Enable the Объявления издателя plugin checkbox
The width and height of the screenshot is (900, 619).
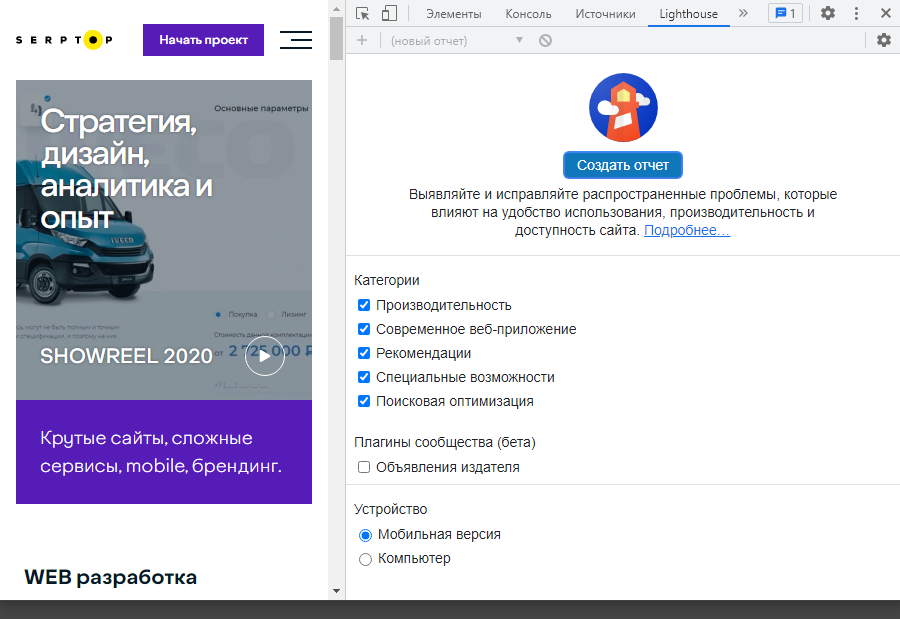coord(364,467)
